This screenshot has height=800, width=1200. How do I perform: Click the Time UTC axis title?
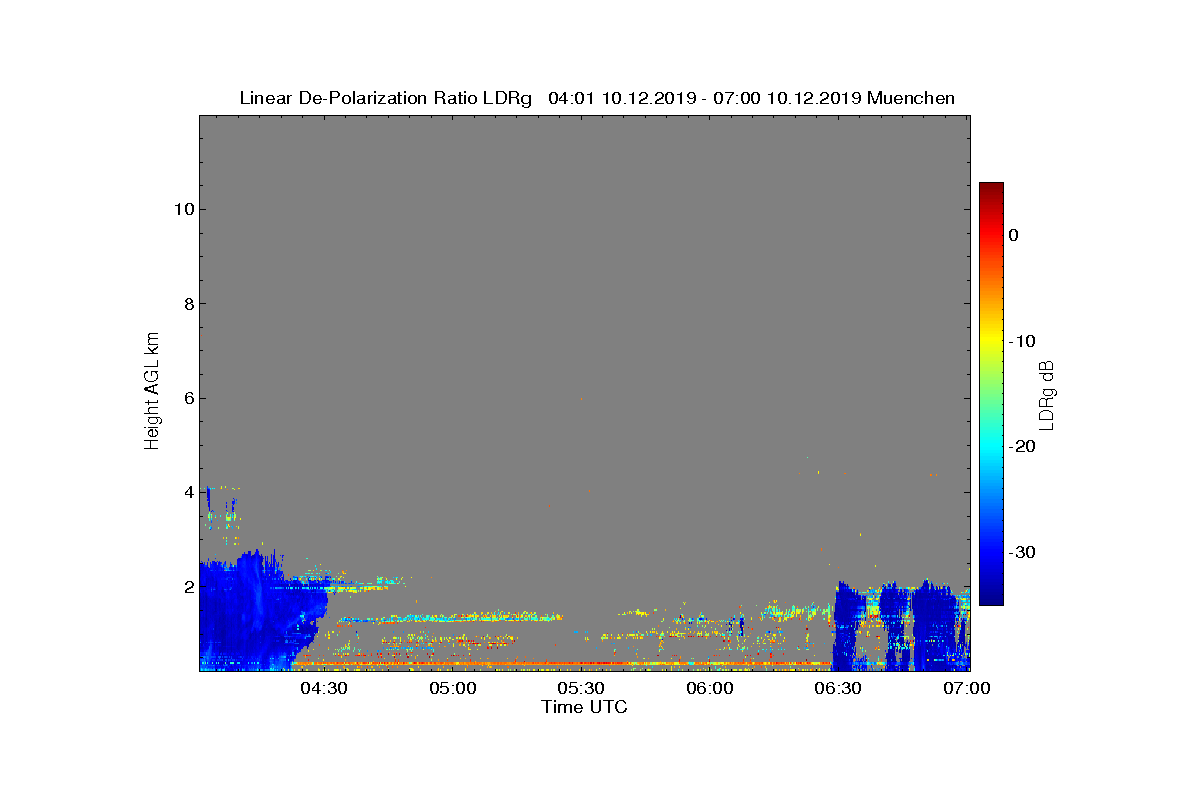pos(584,707)
